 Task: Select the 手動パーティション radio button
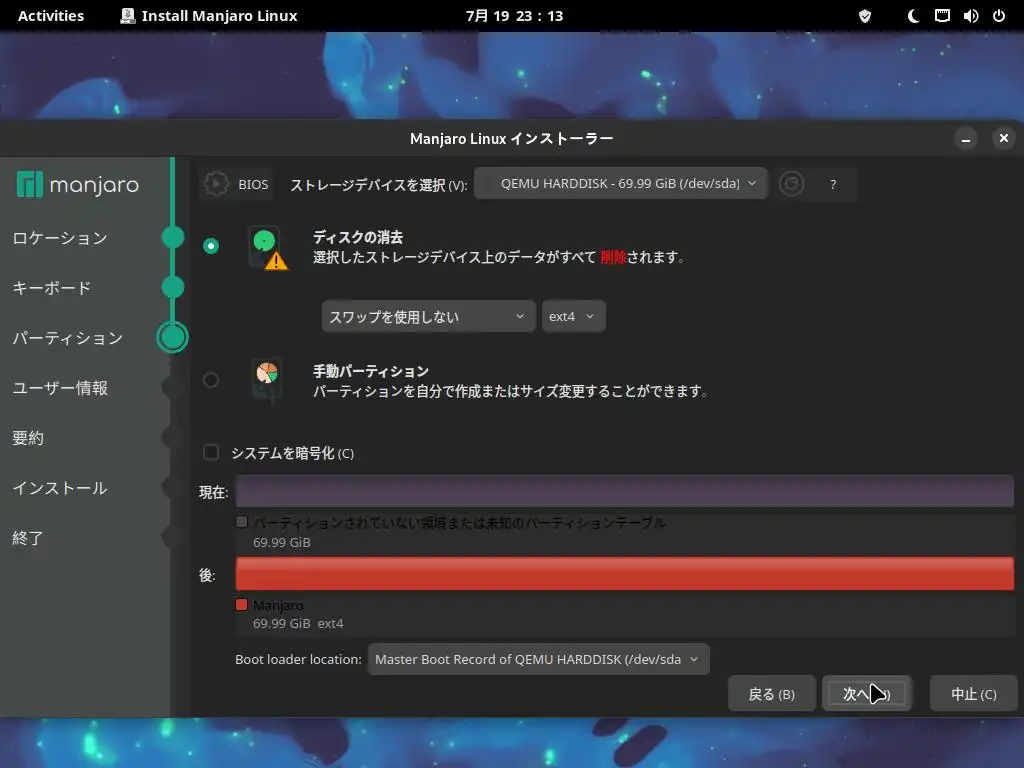(211, 379)
